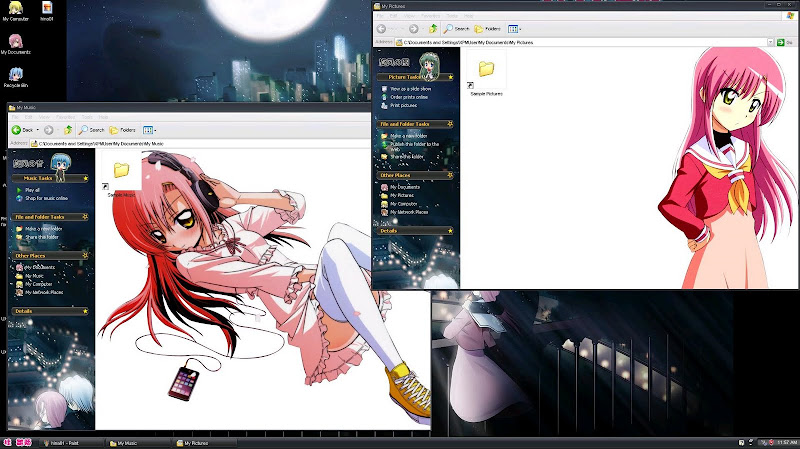Image resolution: width=800 pixels, height=449 pixels.
Task: Toggle Folders pane in My Music window
Action: pos(123,130)
